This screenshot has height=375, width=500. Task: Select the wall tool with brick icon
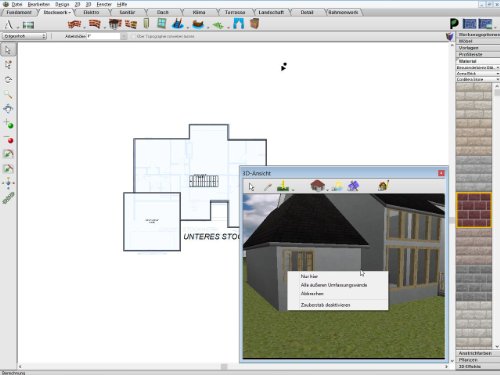click(x=74, y=24)
